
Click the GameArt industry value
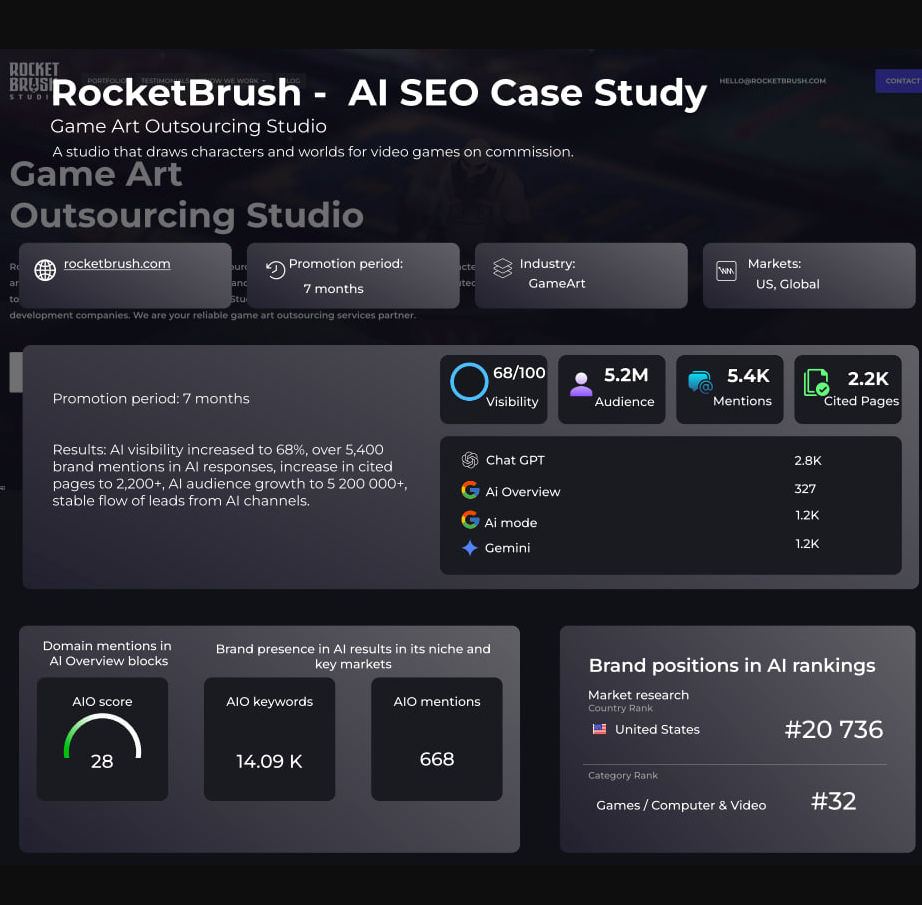pyautogui.click(x=557, y=283)
